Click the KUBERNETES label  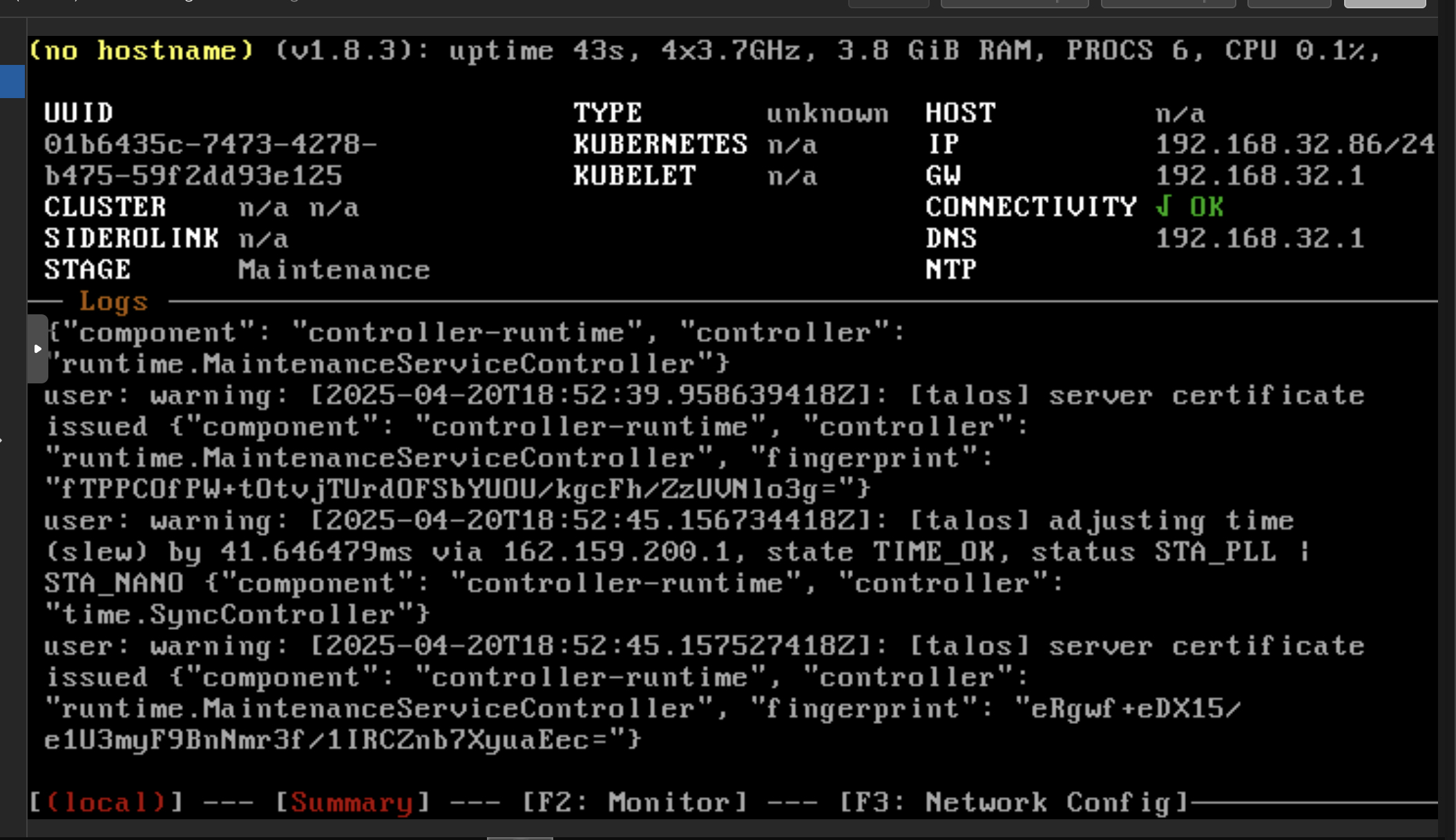tap(660, 144)
